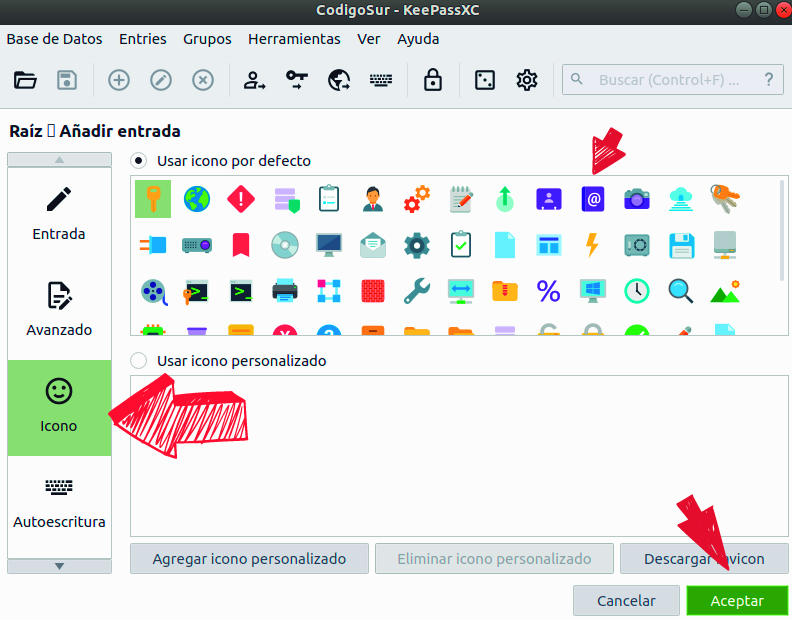Select the projector icon
This screenshot has width=792, height=620.
(197, 246)
